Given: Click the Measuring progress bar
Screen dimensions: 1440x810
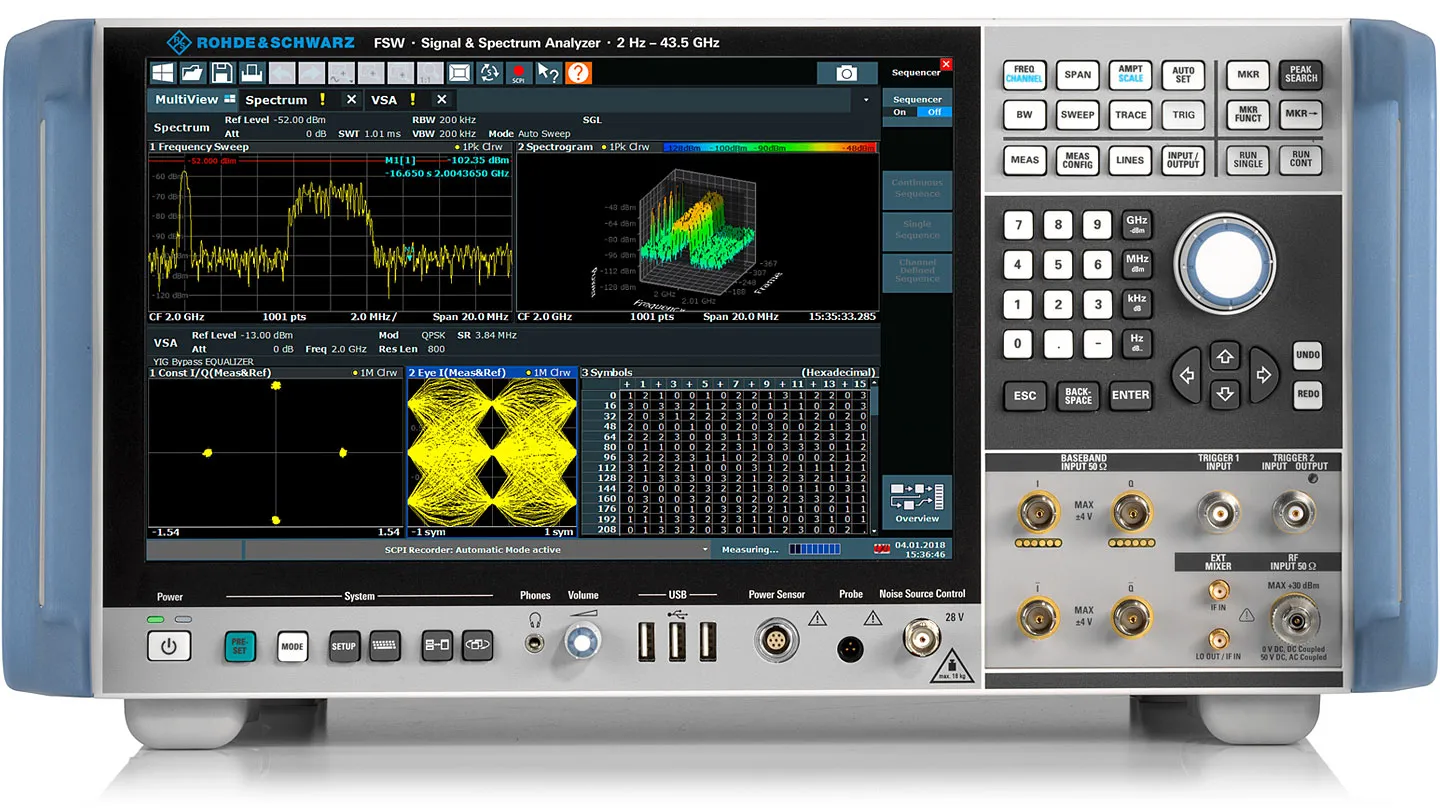Looking at the screenshot, I should [815, 549].
